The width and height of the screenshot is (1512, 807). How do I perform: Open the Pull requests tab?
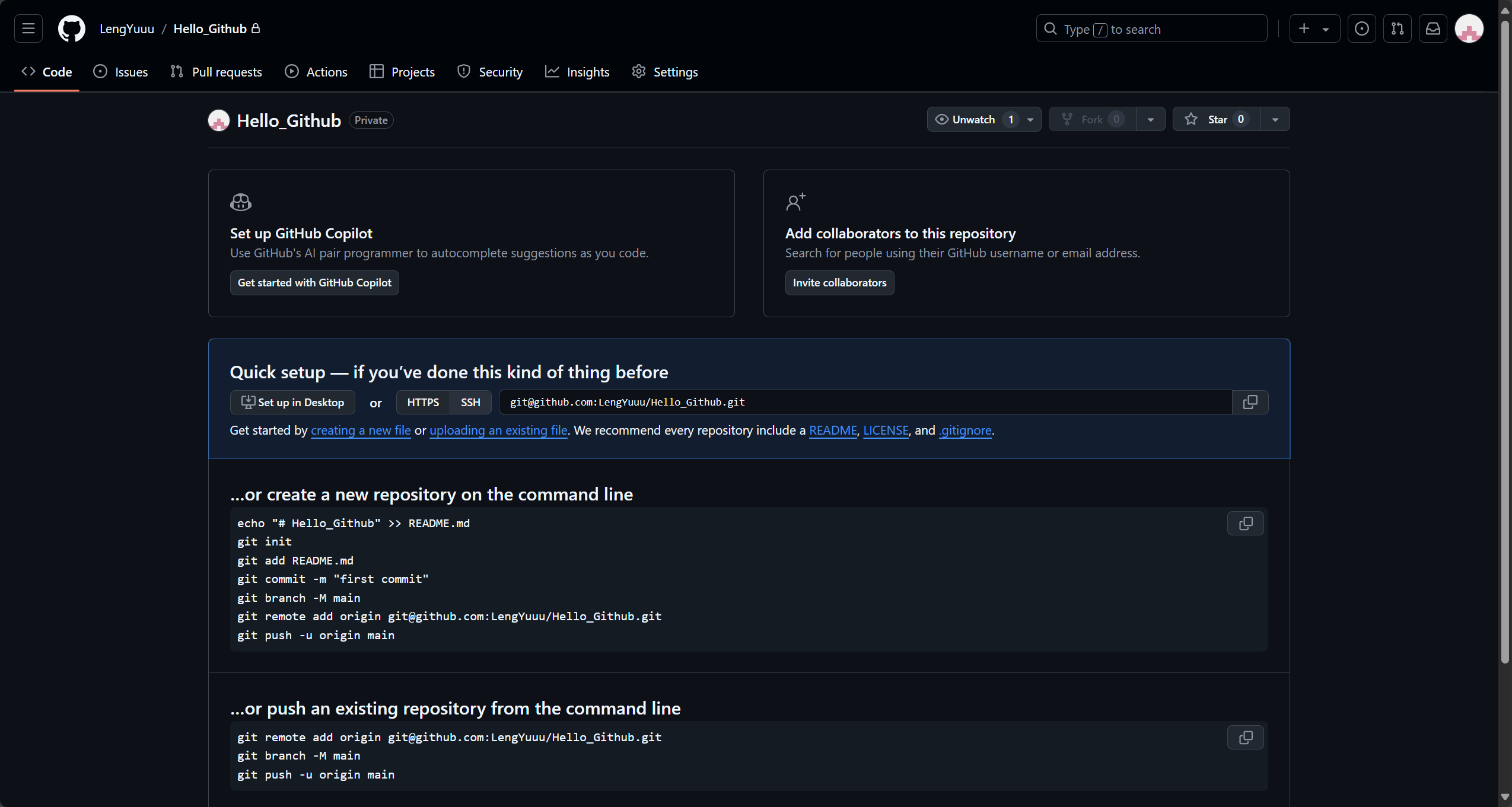tap(216, 72)
